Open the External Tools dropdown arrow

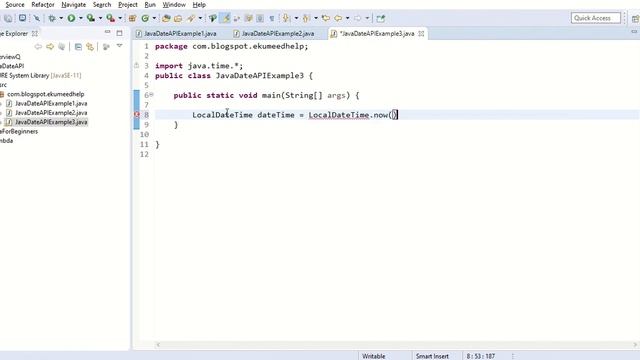[x=120, y=18]
